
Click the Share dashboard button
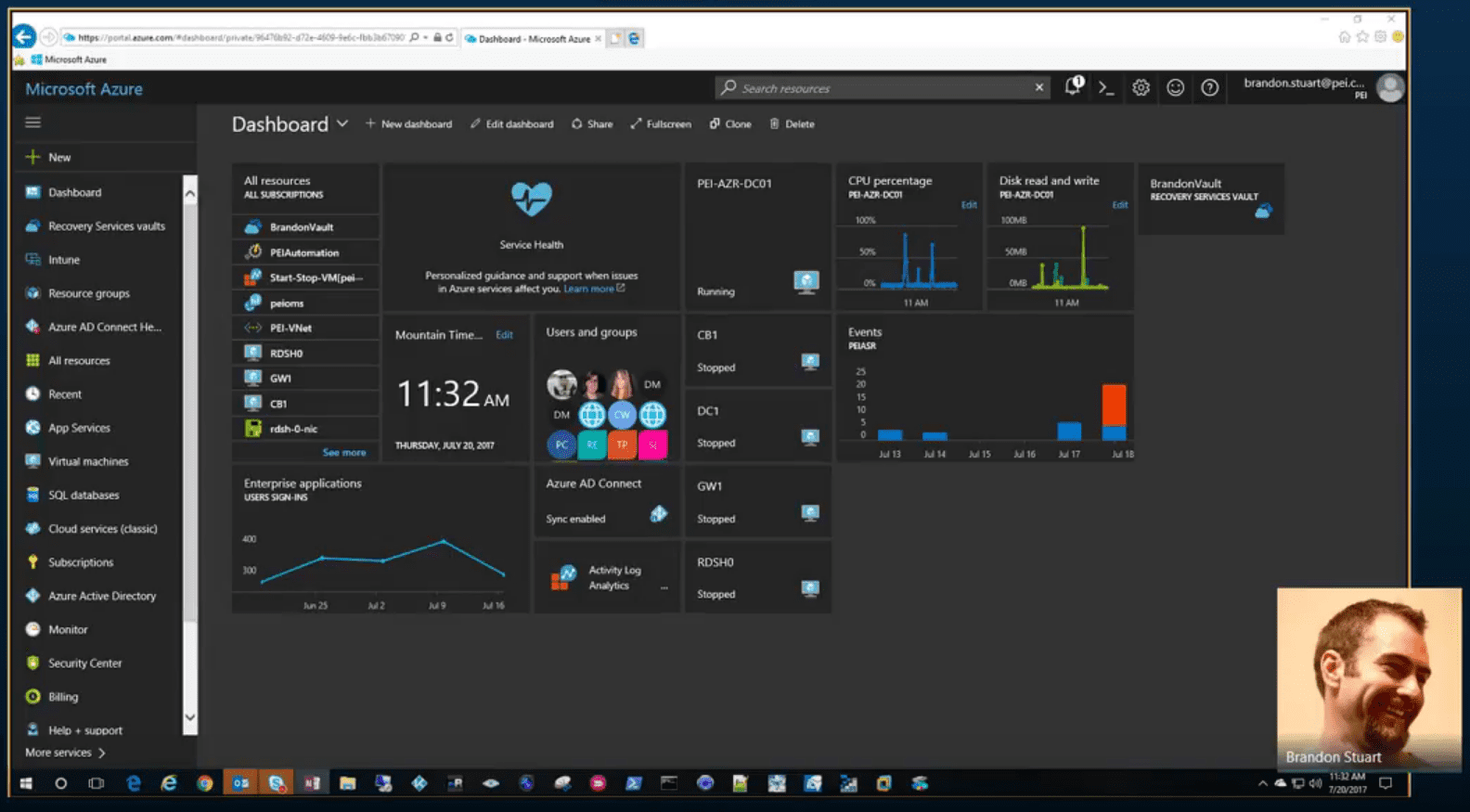pyautogui.click(x=592, y=123)
